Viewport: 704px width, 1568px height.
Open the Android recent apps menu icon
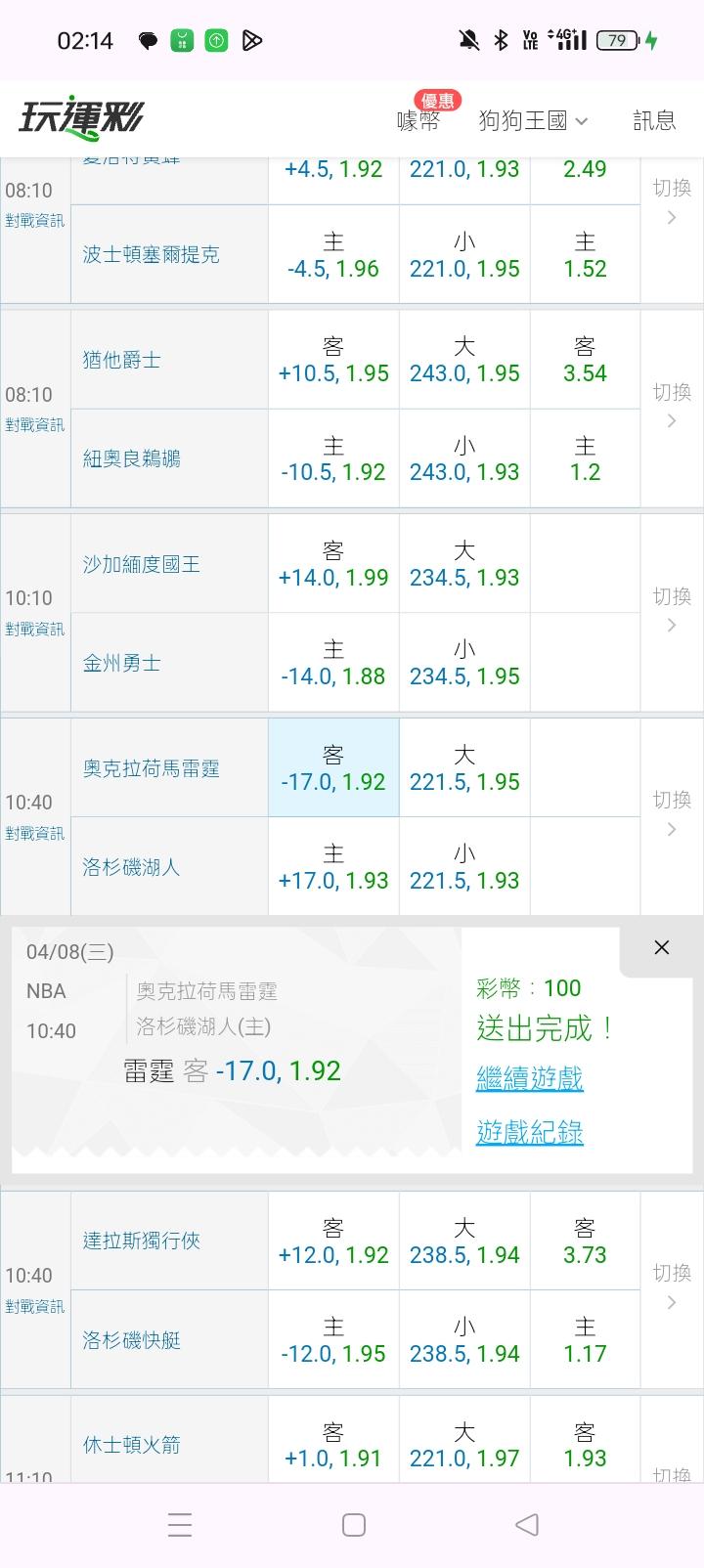(x=180, y=1525)
